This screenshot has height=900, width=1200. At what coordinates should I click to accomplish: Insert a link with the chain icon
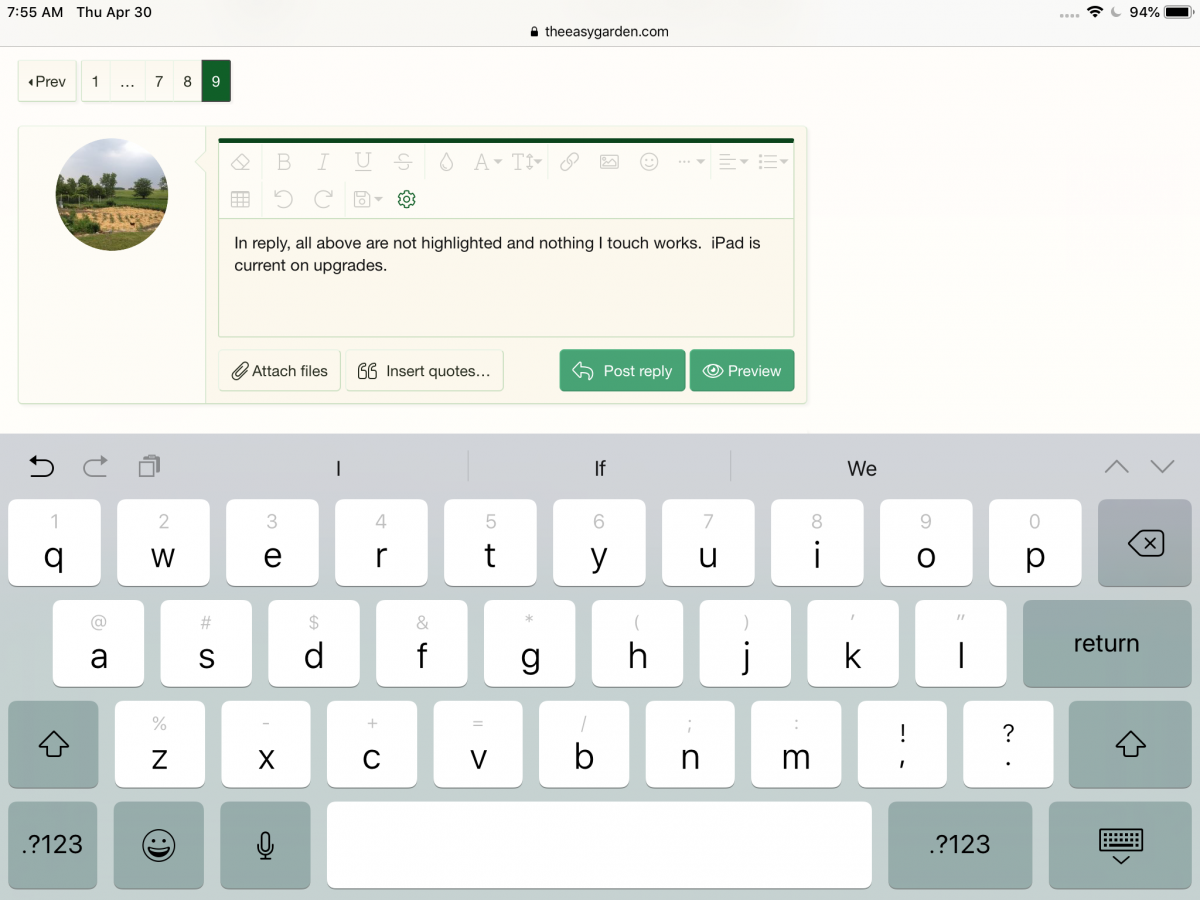569,162
